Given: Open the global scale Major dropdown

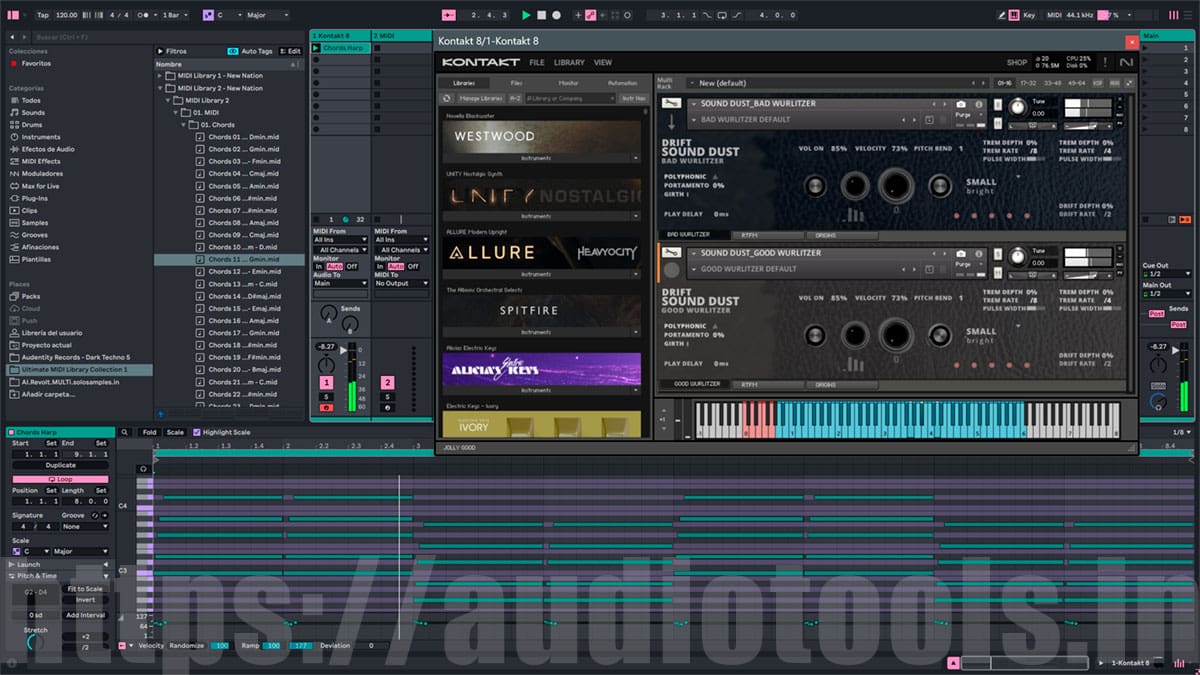Looking at the screenshot, I should 267,15.
